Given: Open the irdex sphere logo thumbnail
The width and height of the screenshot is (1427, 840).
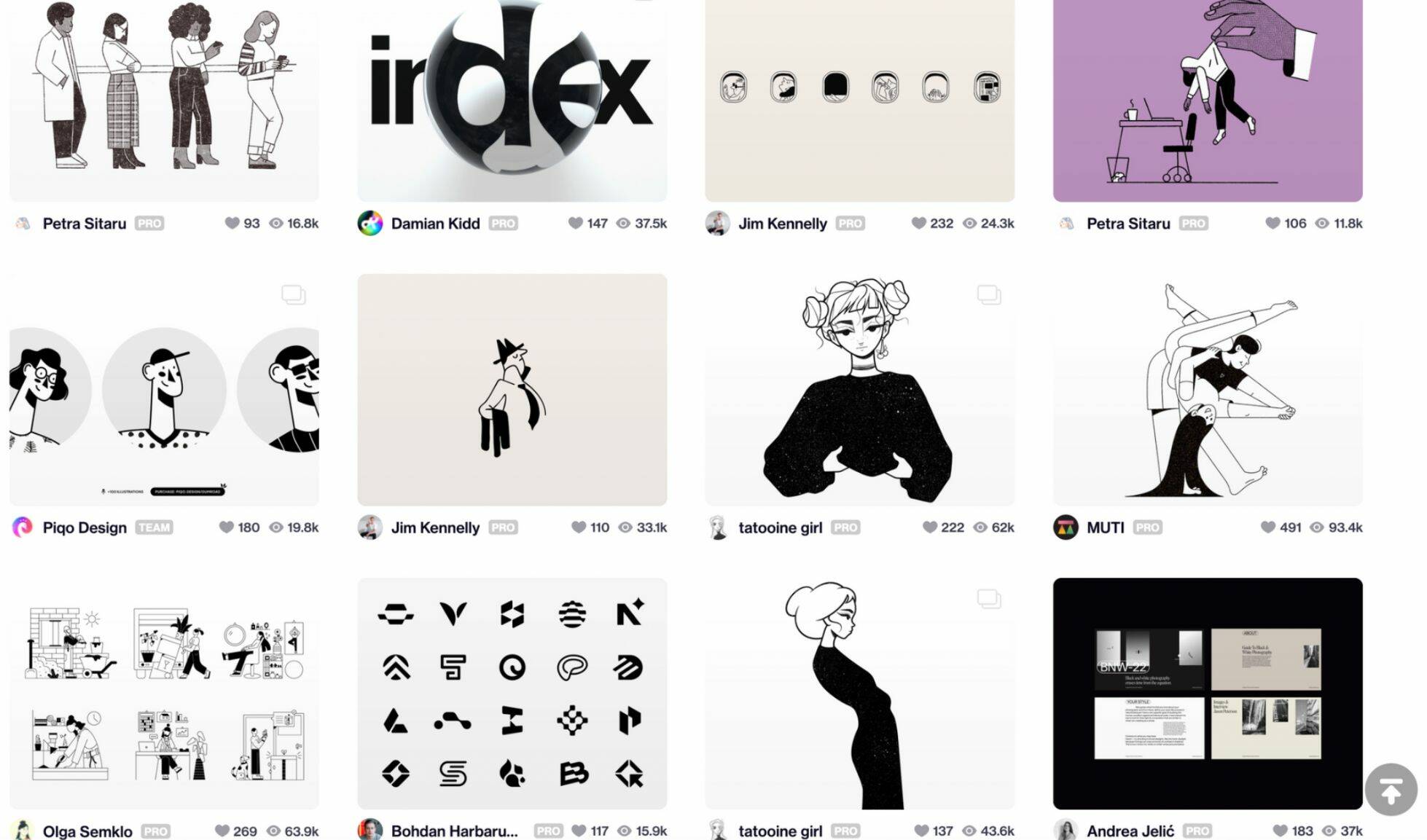Looking at the screenshot, I should pos(512,101).
